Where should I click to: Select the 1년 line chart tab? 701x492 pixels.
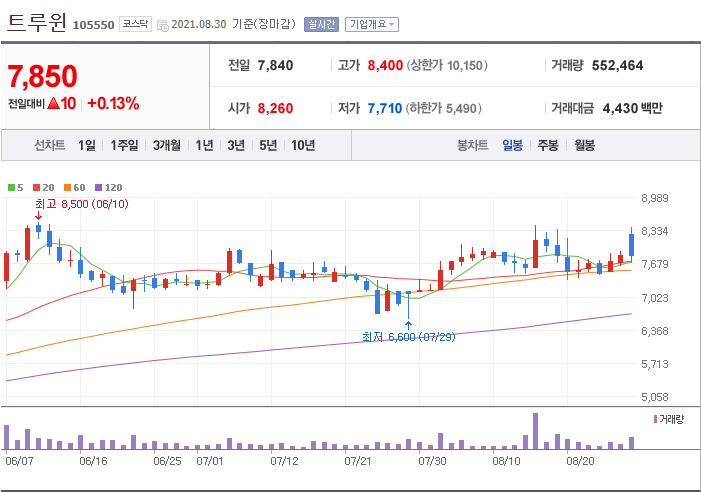pos(204,145)
